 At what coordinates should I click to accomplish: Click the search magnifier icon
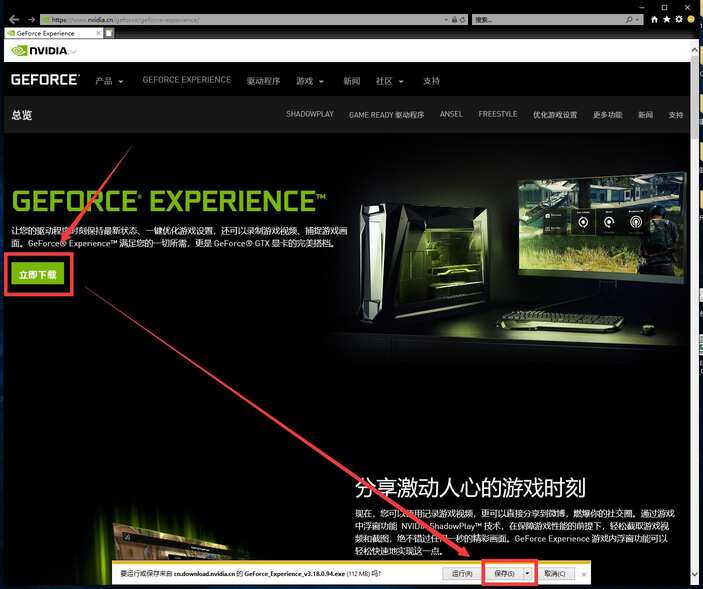coord(629,20)
